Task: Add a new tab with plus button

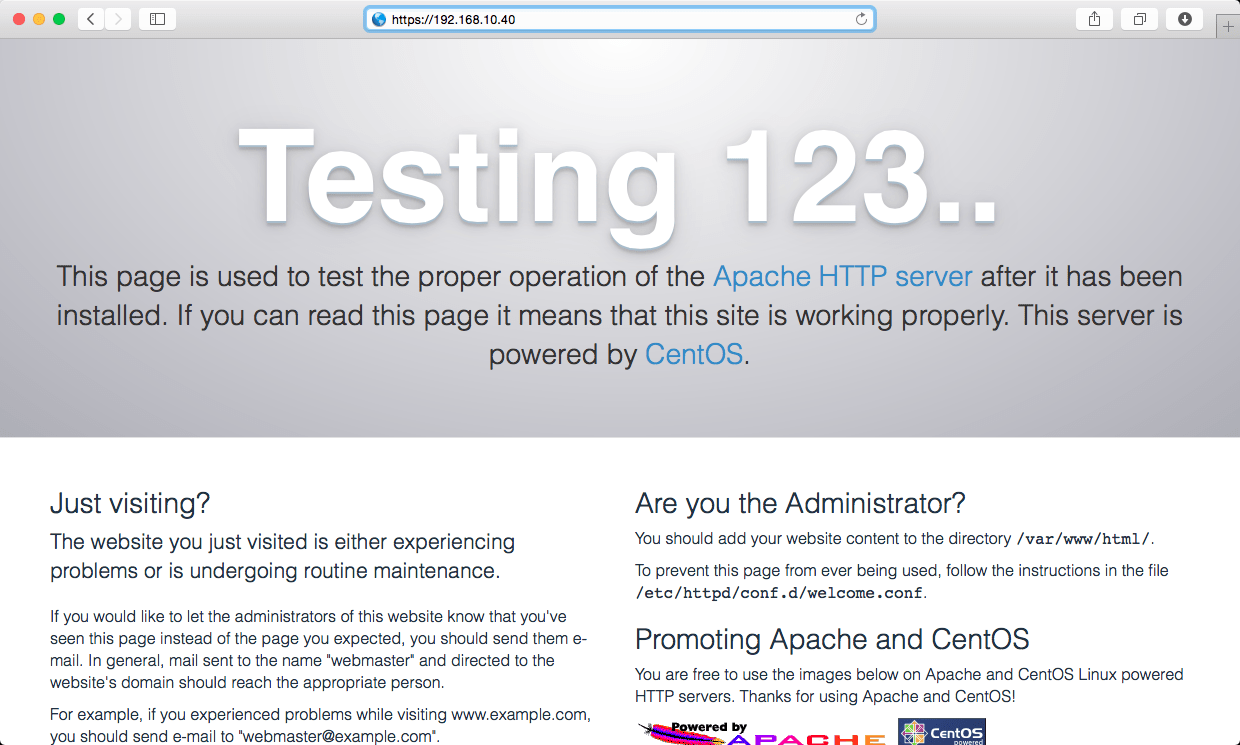Action: pyautogui.click(x=1229, y=27)
